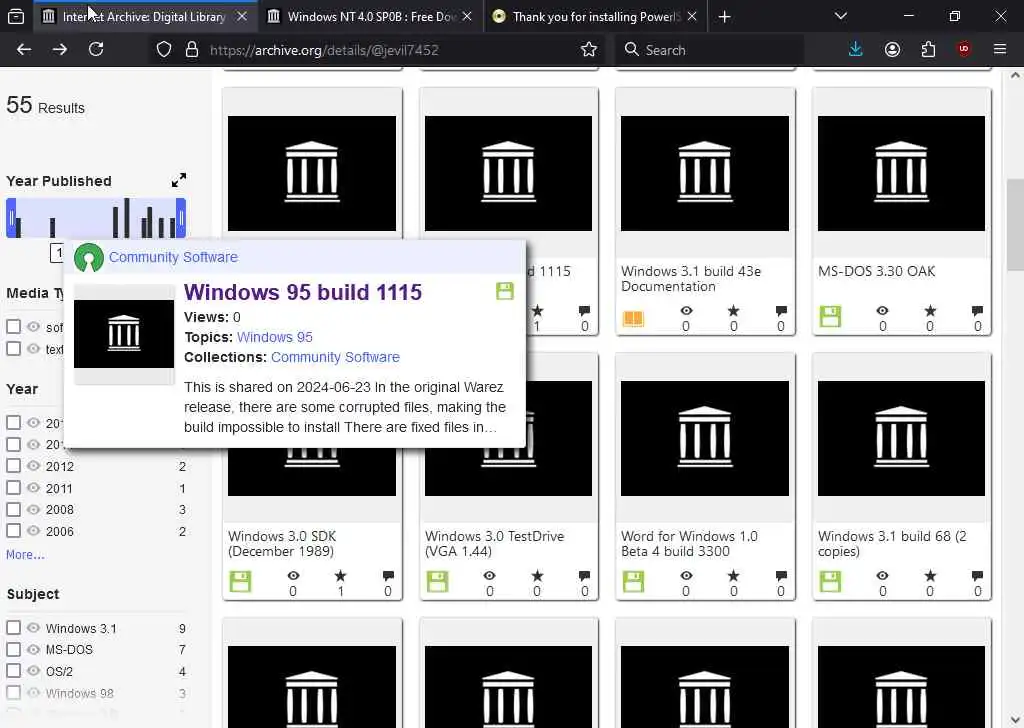The image size is (1024, 728).
Task: Check the MS-DOS subject filter
Action: pos(13,649)
